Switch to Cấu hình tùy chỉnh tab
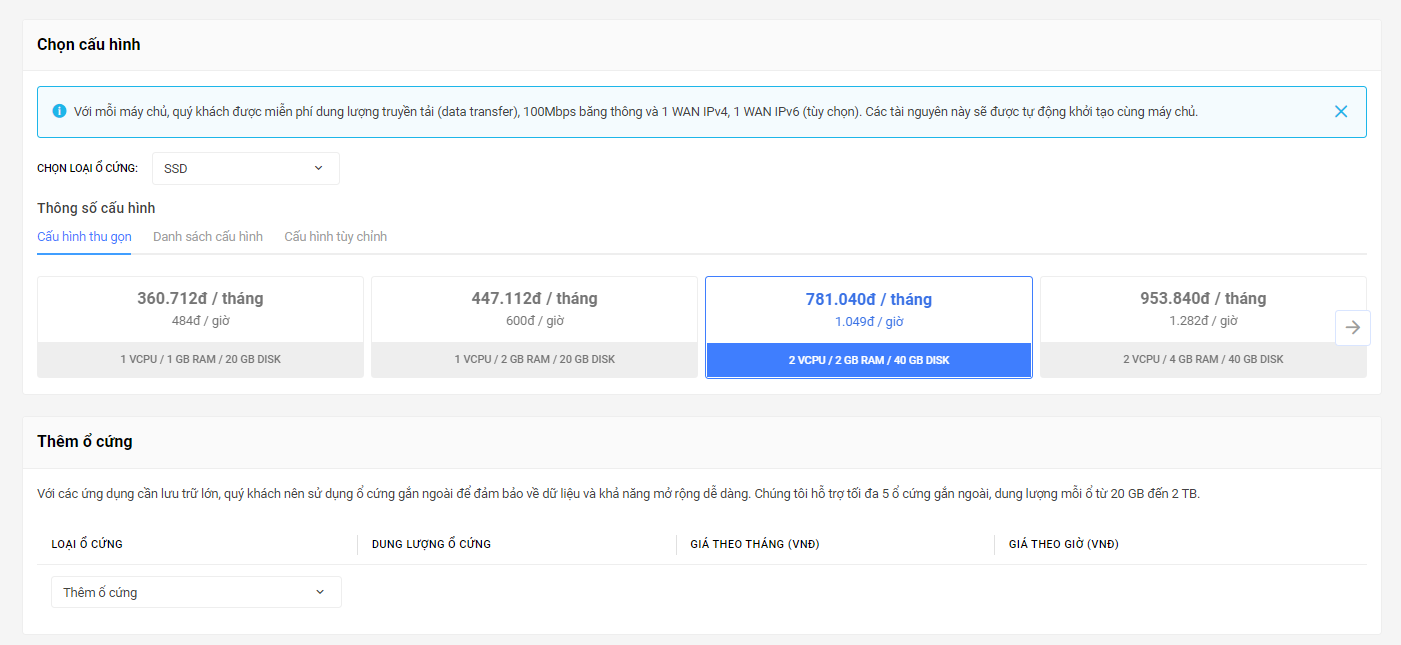 coord(335,237)
